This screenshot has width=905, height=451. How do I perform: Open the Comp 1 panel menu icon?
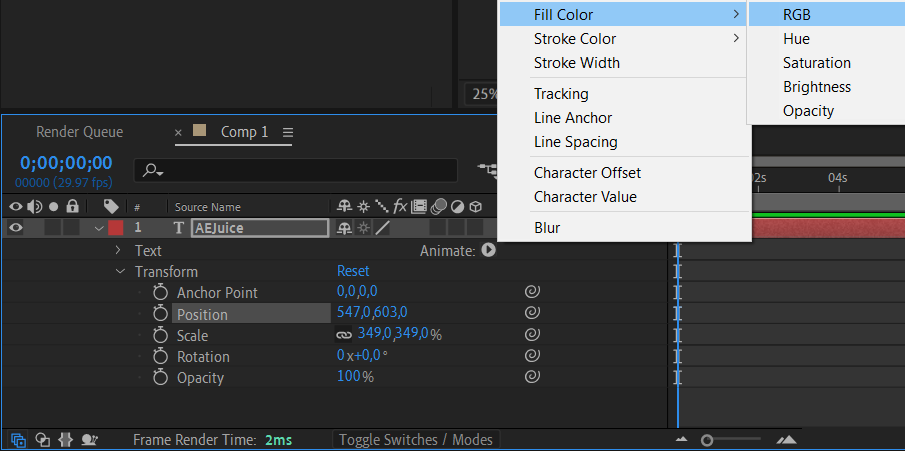pos(288,132)
